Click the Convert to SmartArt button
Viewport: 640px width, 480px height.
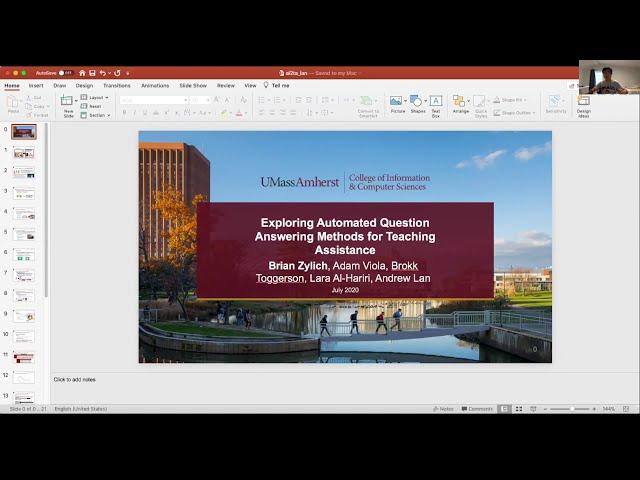click(x=368, y=107)
